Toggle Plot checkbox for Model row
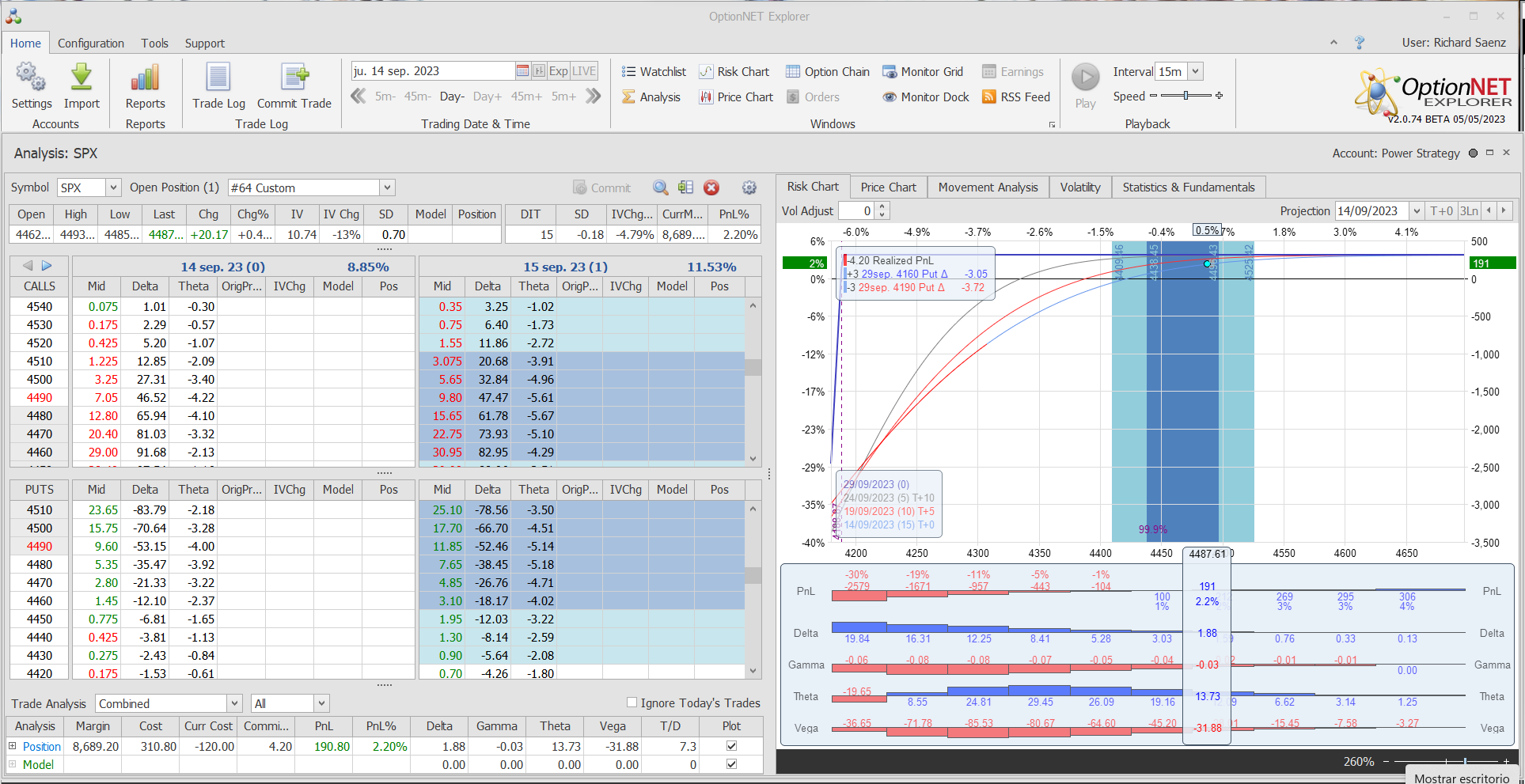The width and height of the screenshot is (1525, 784). click(x=731, y=764)
